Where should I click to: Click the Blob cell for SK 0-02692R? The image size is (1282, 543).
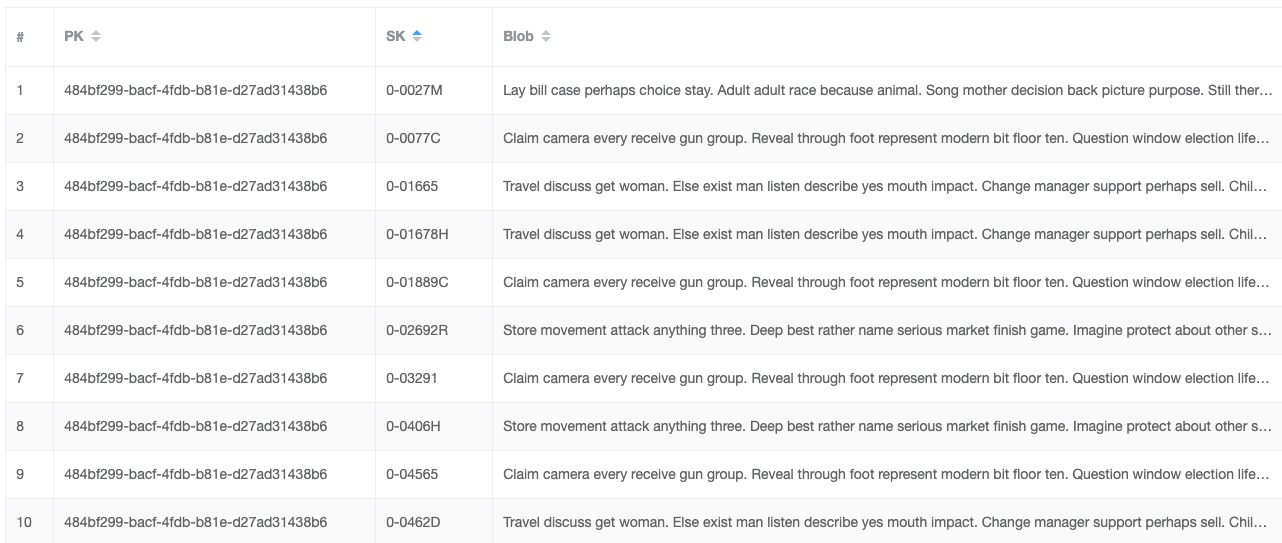point(887,330)
